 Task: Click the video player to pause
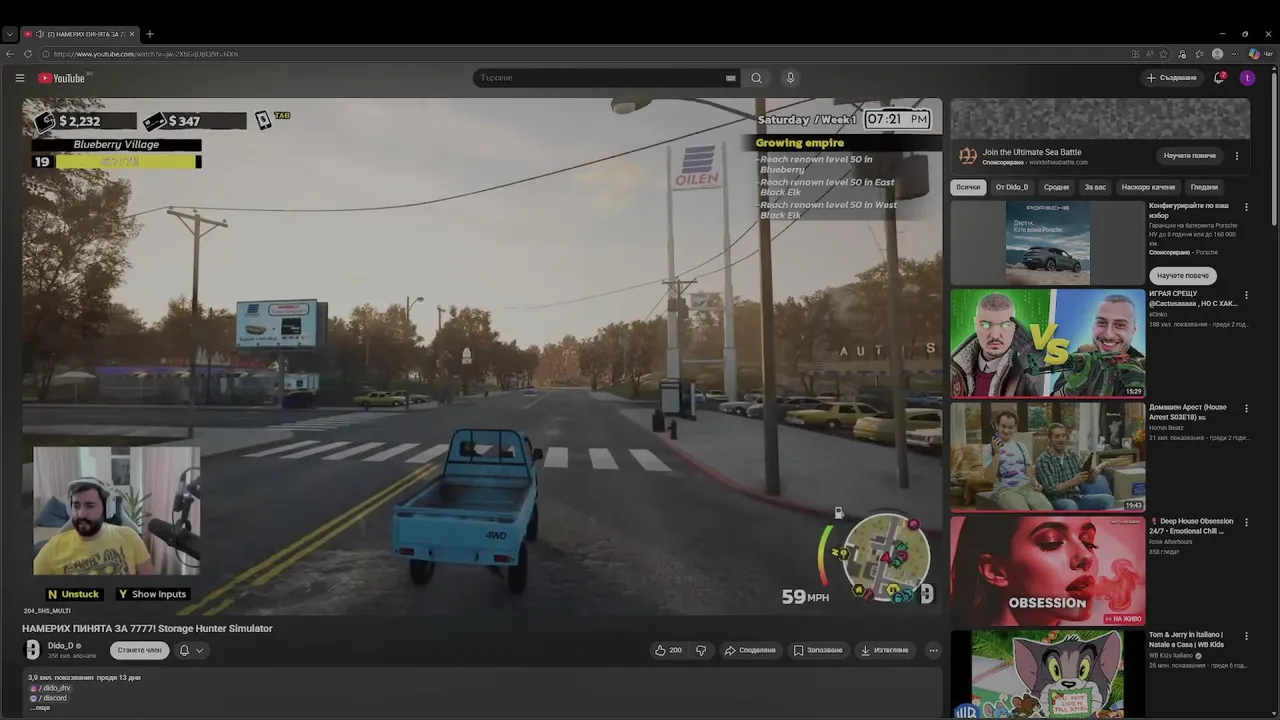coord(482,356)
